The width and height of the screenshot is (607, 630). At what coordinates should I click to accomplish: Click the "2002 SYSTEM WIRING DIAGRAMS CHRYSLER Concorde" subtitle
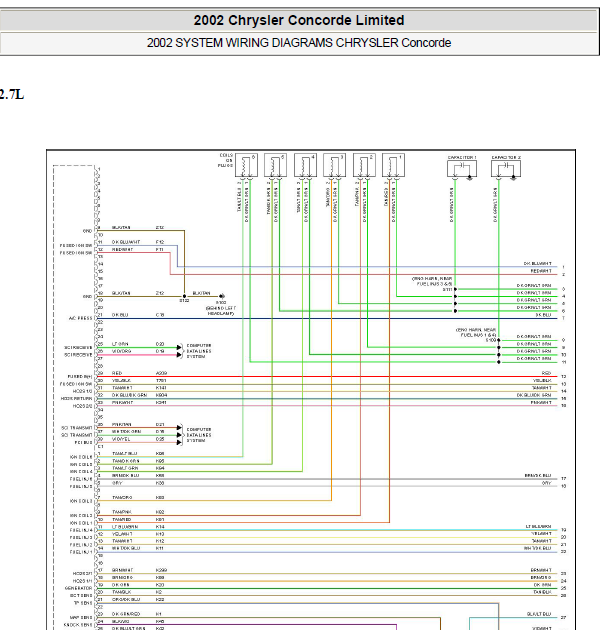coord(298,43)
